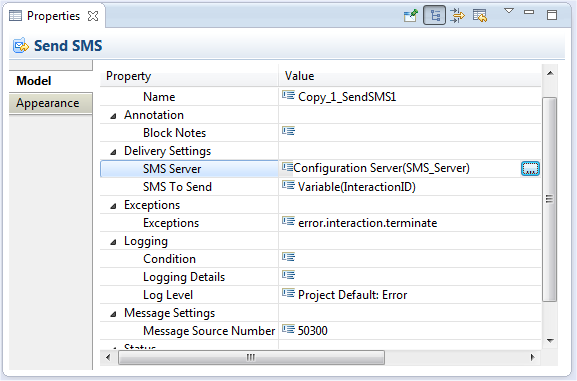Collapse the Annotation category

pos(113,116)
